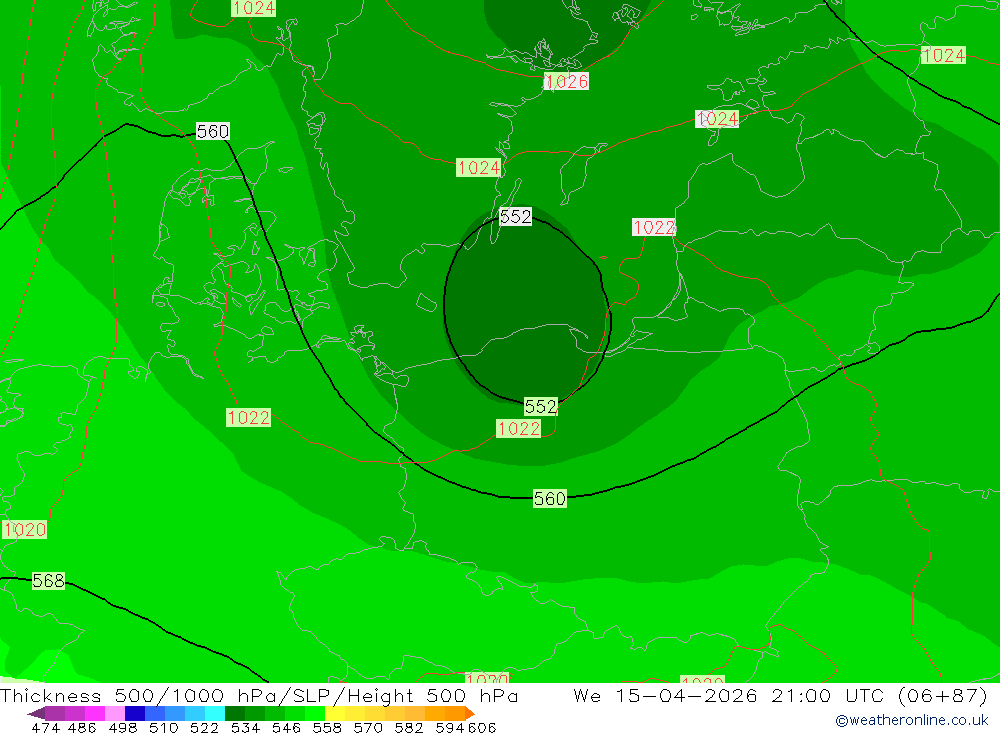The width and height of the screenshot is (1000, 733).
Task: Click the We 15-04-2026 21:00 UTC timestamp
Action: 779,695
